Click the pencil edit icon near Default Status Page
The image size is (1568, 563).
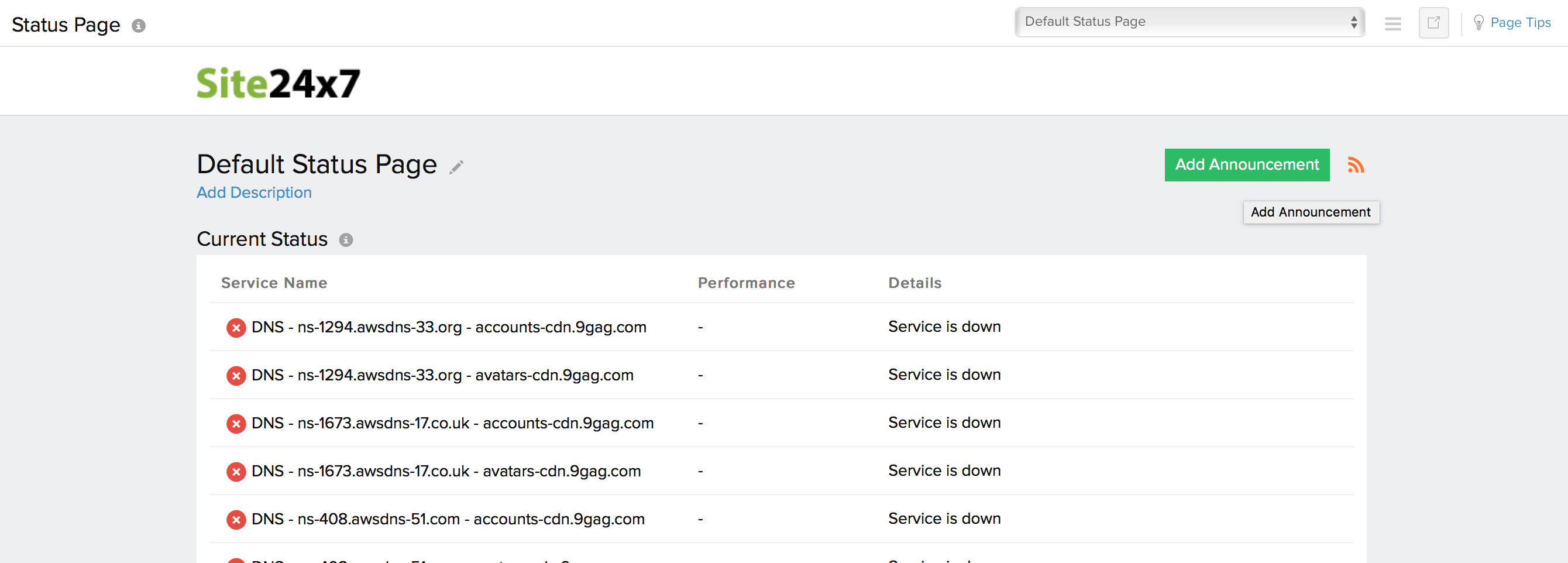pos(456,167)
